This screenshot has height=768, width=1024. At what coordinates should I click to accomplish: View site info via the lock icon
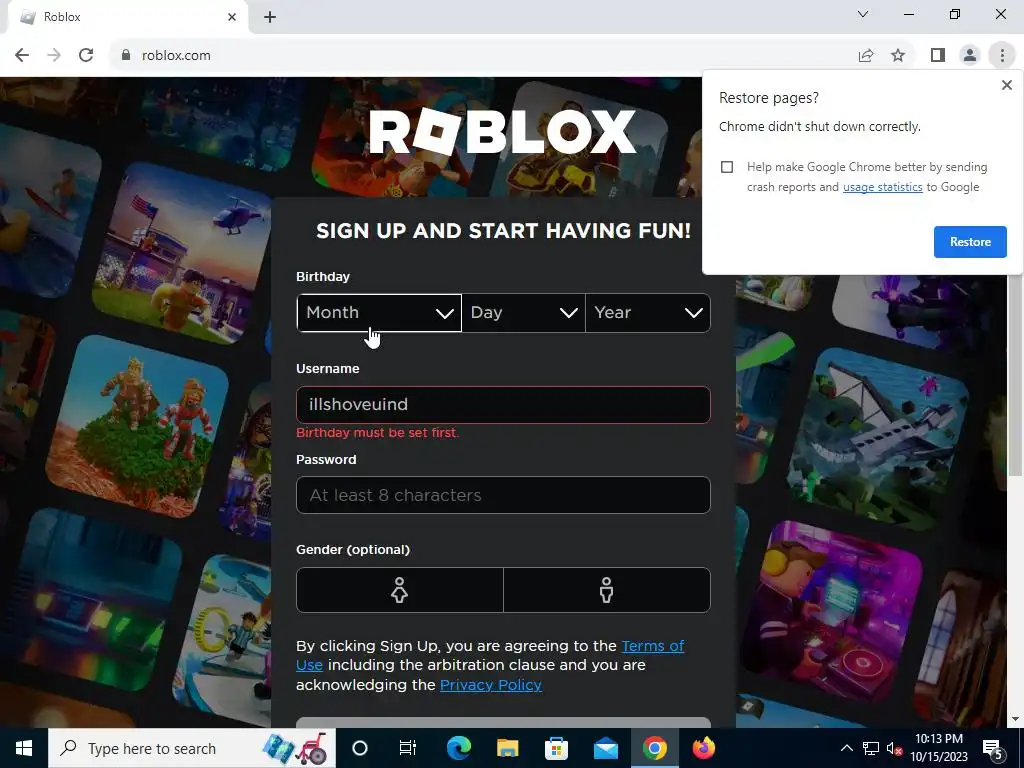[x=126, y=56]
